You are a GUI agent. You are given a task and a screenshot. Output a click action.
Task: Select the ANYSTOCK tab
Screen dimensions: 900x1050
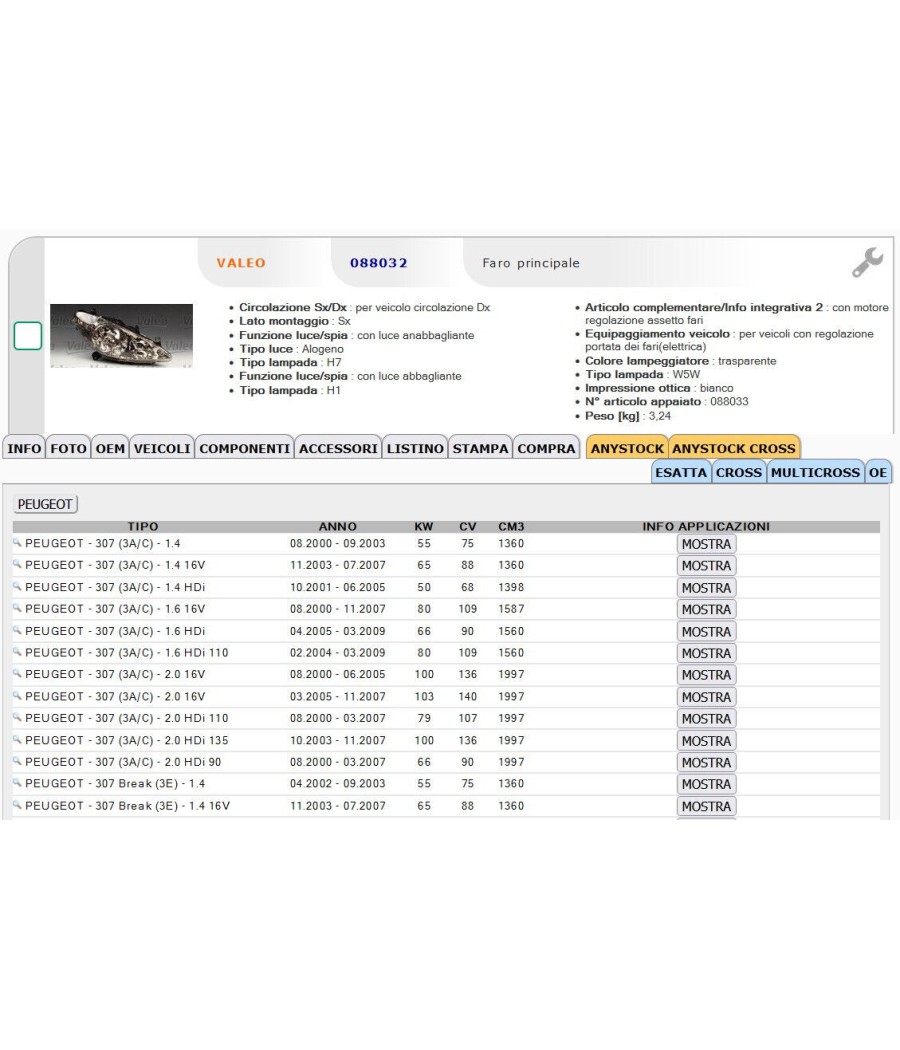(x=627, y=448)
